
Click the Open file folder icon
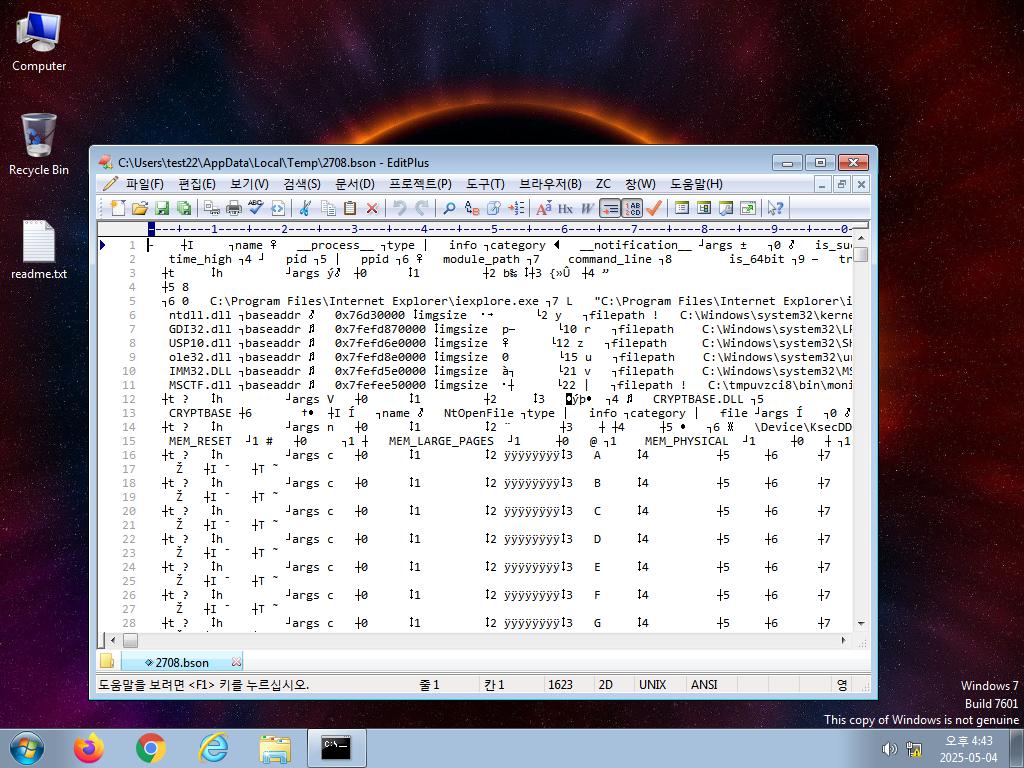tap(140, 208)
